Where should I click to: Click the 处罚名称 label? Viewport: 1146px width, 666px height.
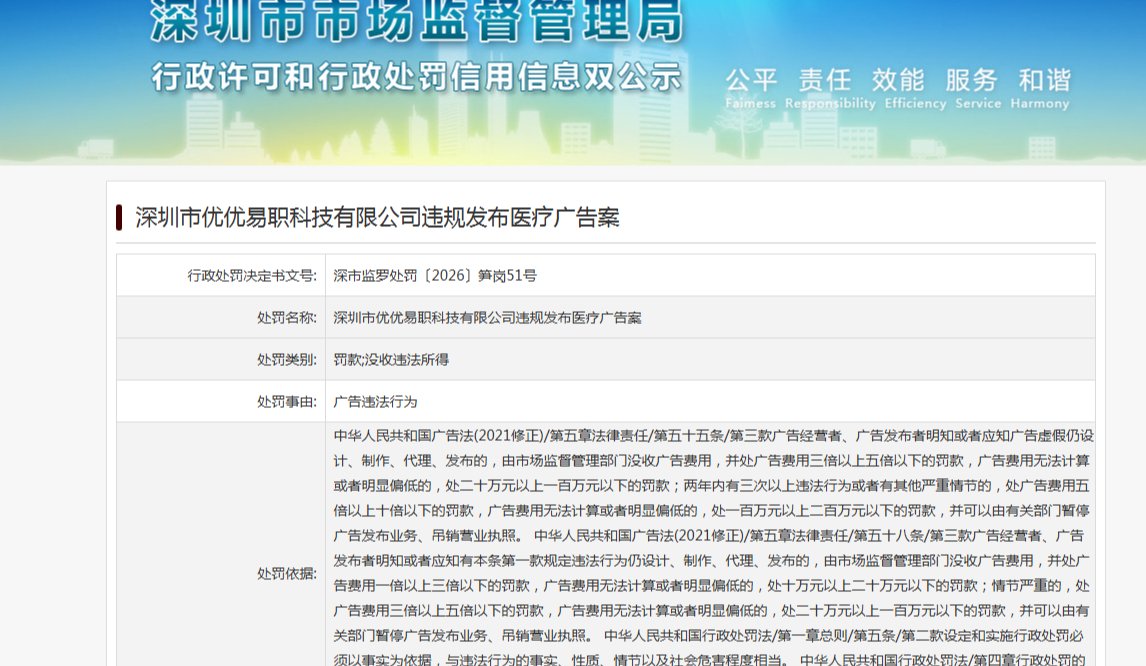click(286, 317)
